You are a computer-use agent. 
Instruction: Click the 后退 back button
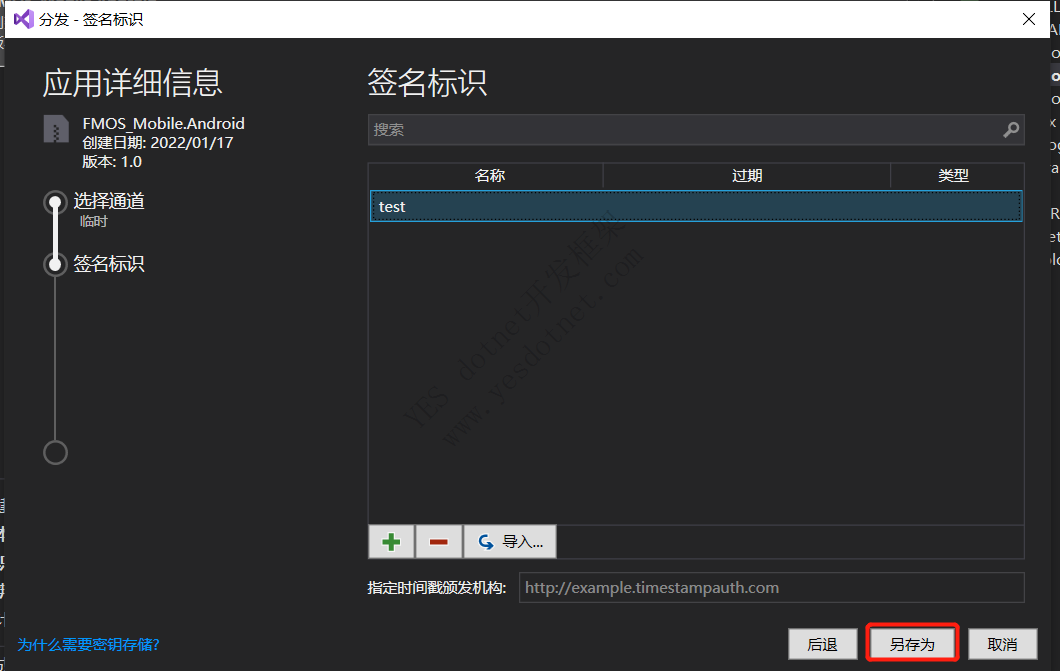tap(822, 644)
